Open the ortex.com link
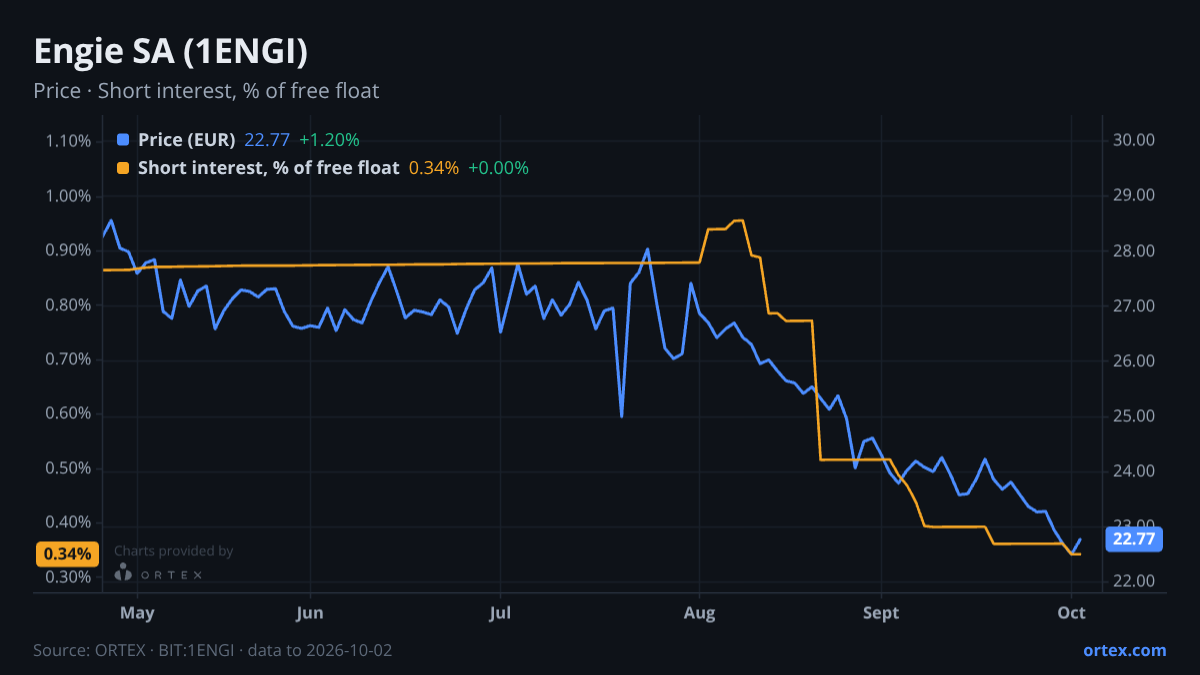Screen dimensions: 1200x675 tap(1125, 650)
